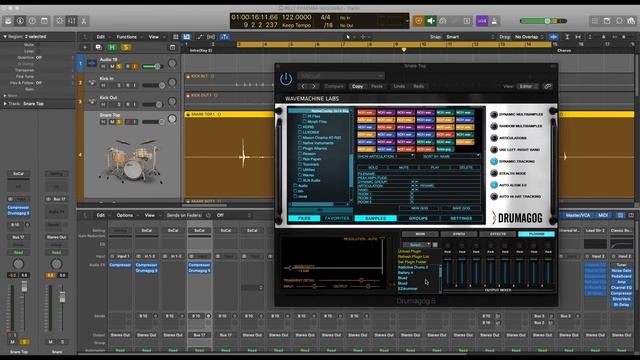Image resolution: width=640 pixels, height=360 pixels.
Task: Click the add track plus button
Action: (85, 47)
